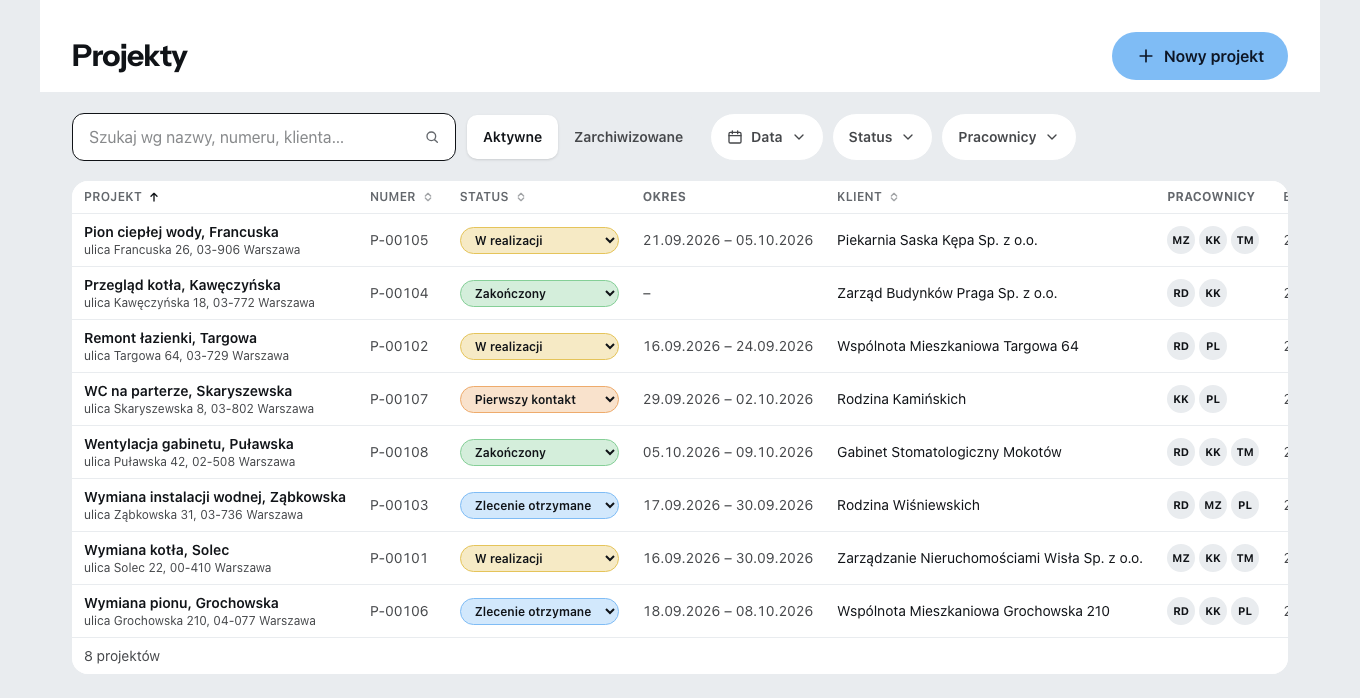
Task: Click RD avatar in Wymiana pionu, Grochowska row
Action: click(x=1181, y=611)
